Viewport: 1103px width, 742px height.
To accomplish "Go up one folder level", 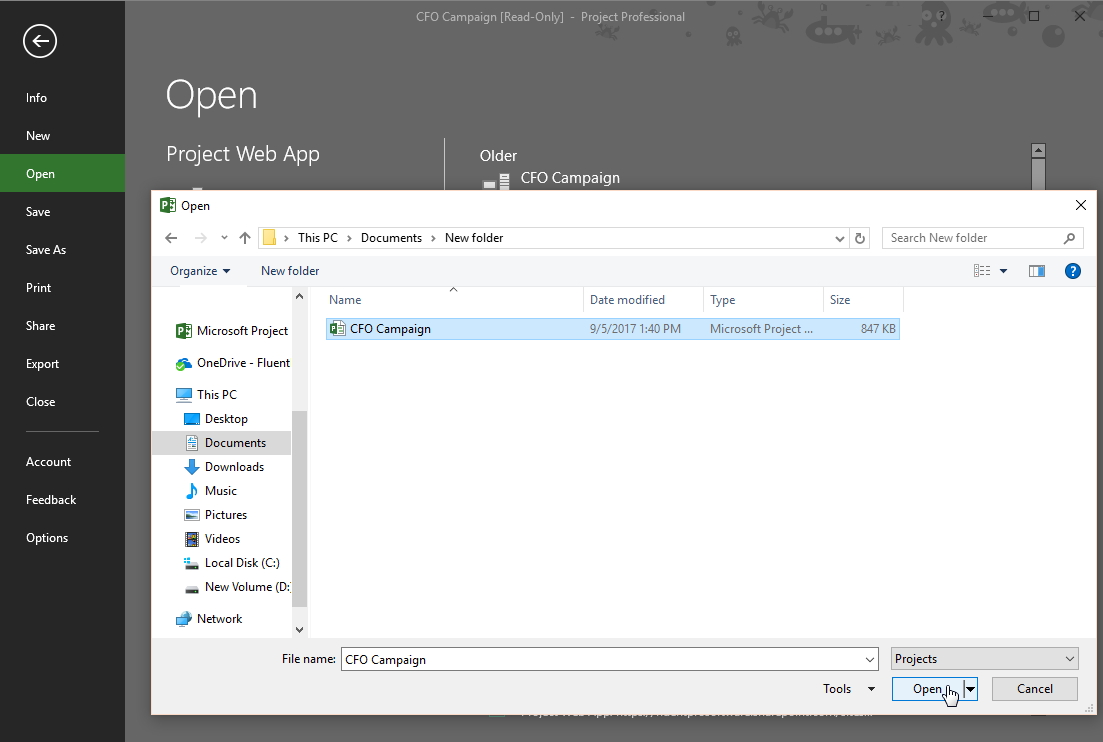I will pyautogui.click(x=245, y=238).
